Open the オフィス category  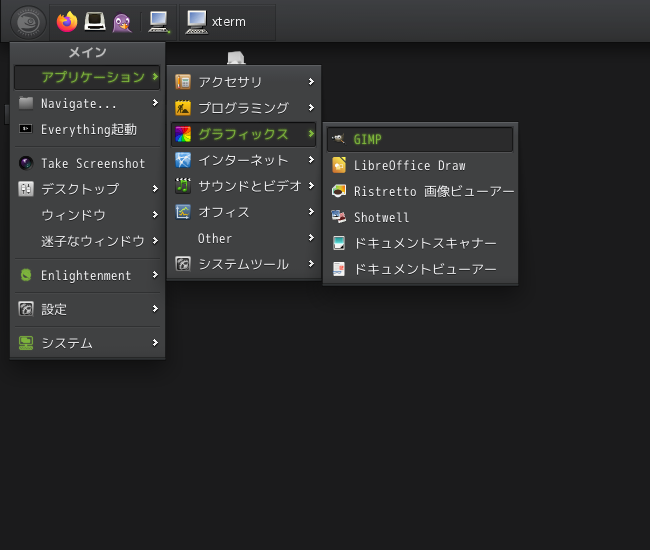click(x=244, y=212)
